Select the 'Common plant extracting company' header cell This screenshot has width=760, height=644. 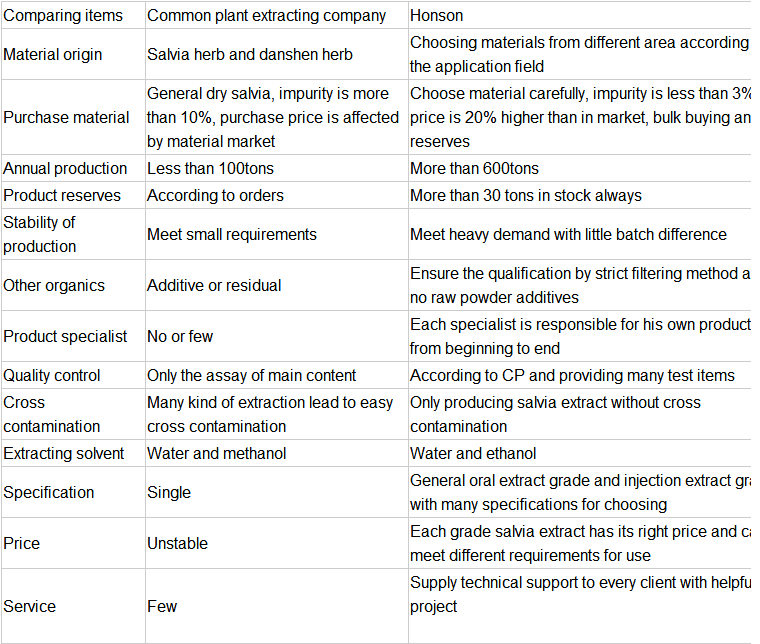click(x=266, y=15)
